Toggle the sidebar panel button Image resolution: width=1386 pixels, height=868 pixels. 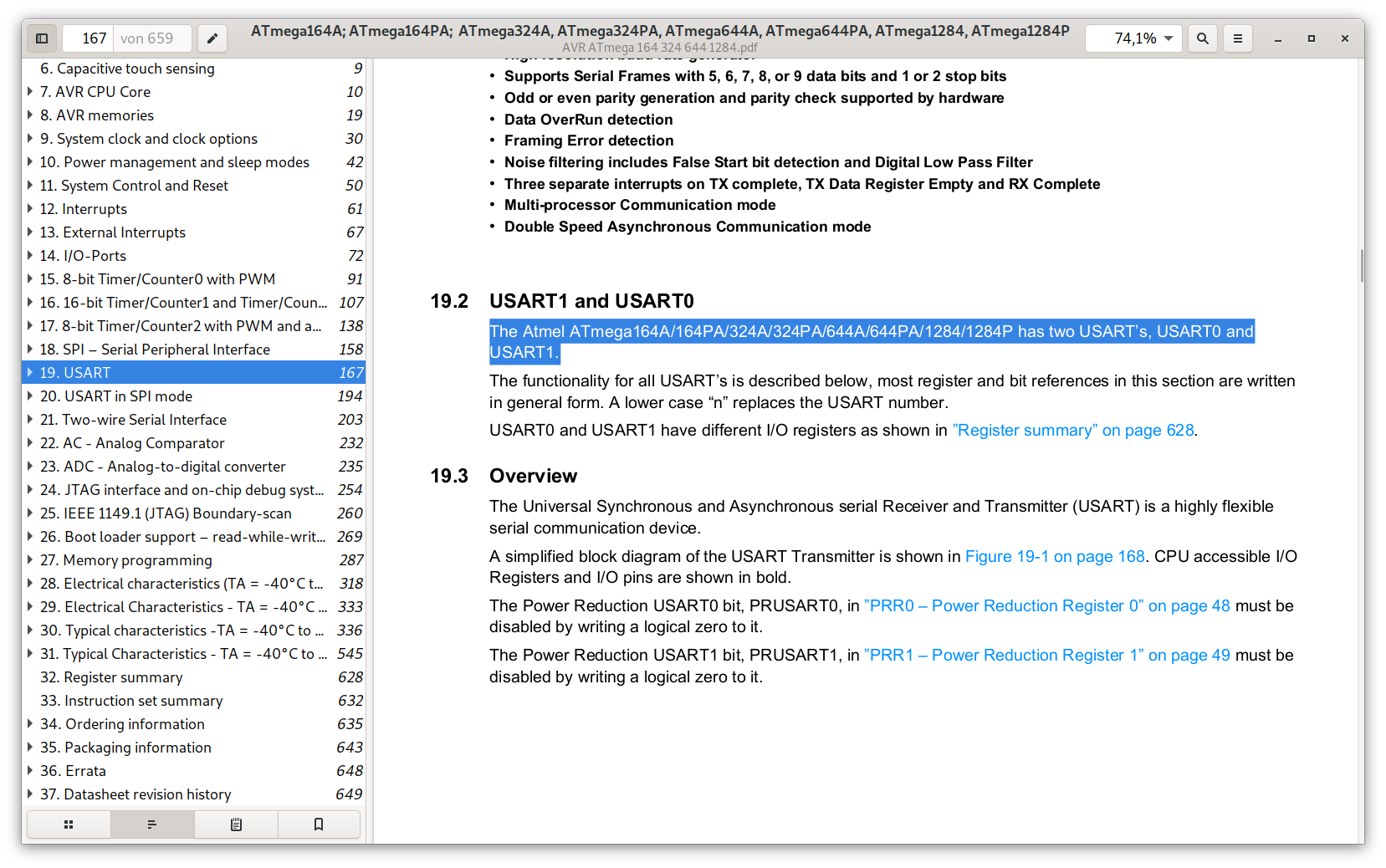(x=42, y=38)
